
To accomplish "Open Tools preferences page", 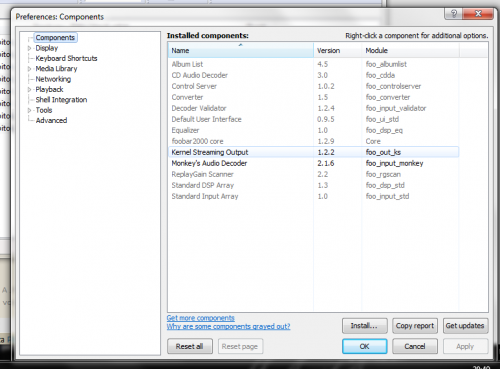I will click(44, 110).
